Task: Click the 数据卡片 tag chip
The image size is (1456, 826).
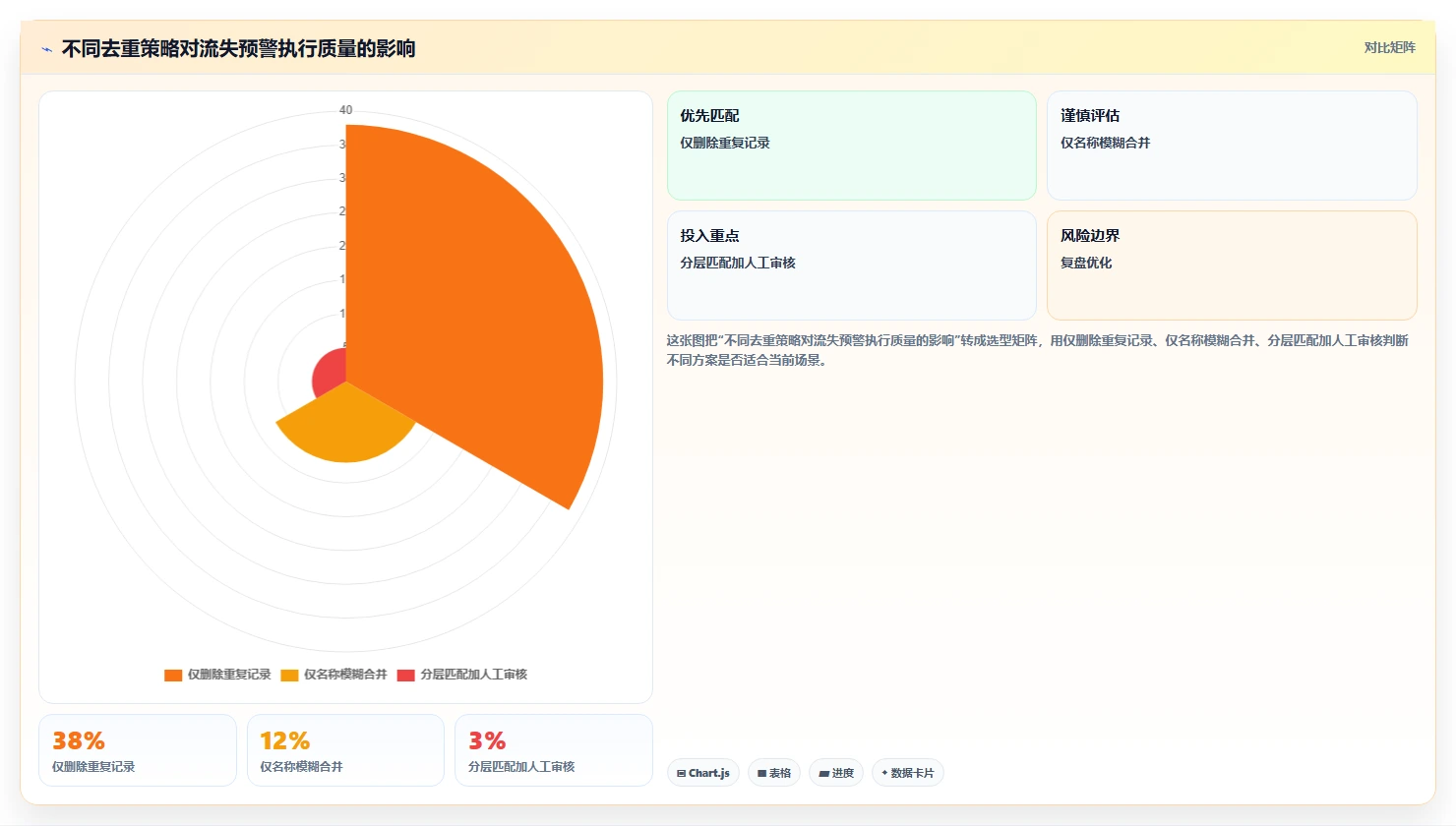Action: tap(908, 773)
